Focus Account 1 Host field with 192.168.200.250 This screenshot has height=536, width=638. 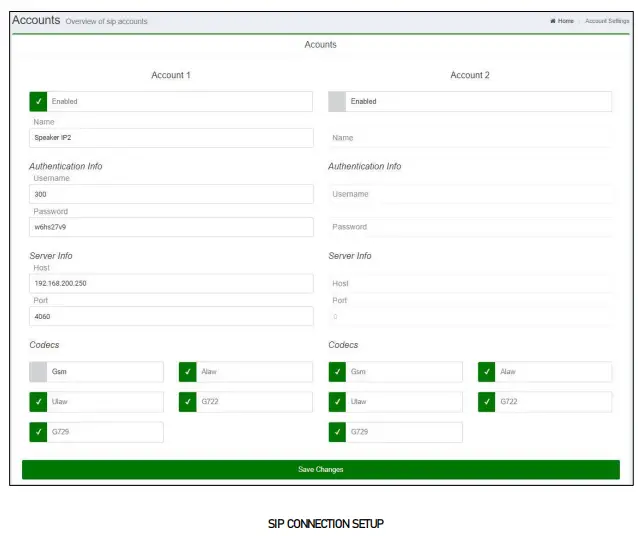tap(171, 283)
